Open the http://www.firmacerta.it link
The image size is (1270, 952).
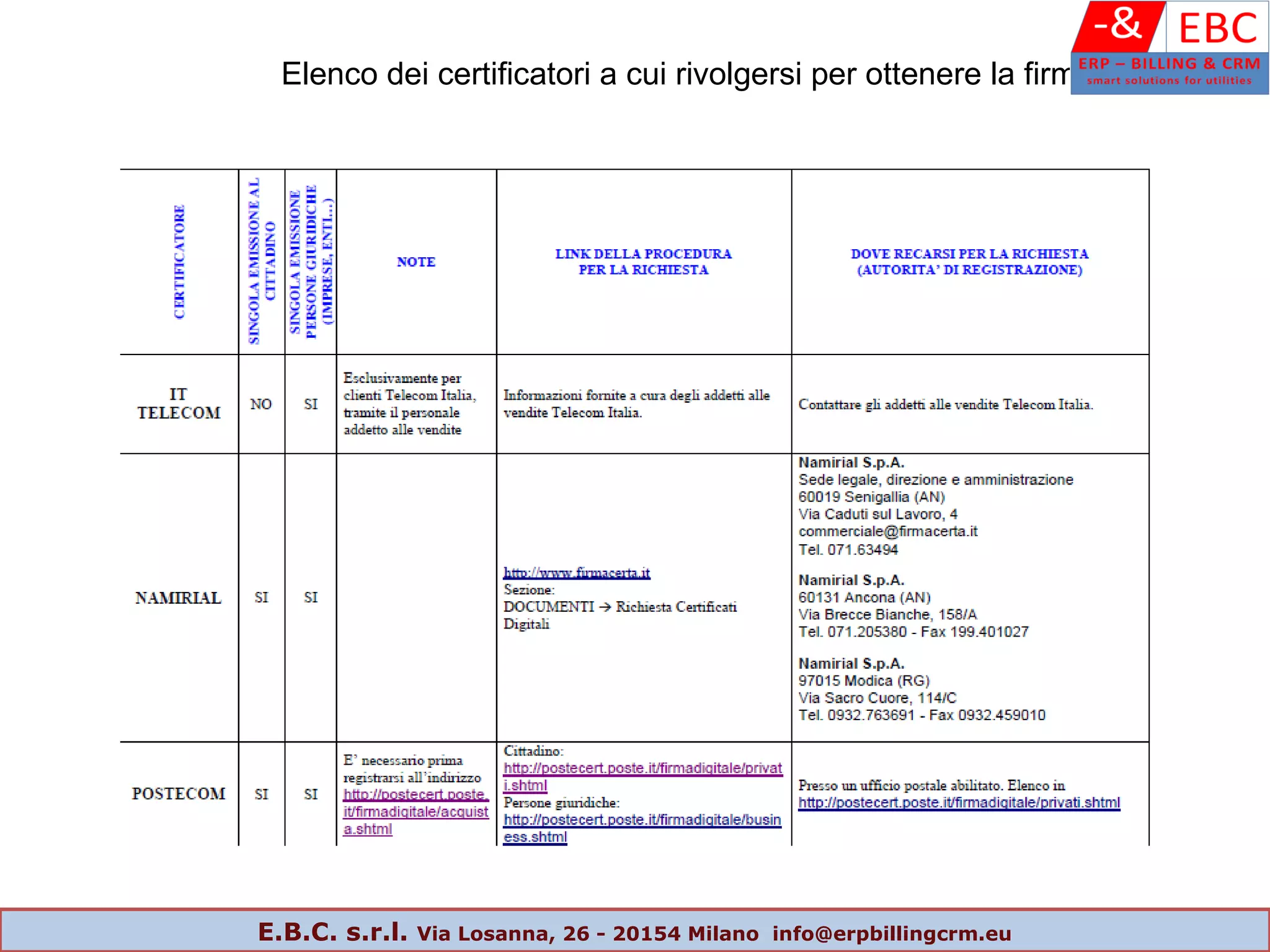(577, 573)
